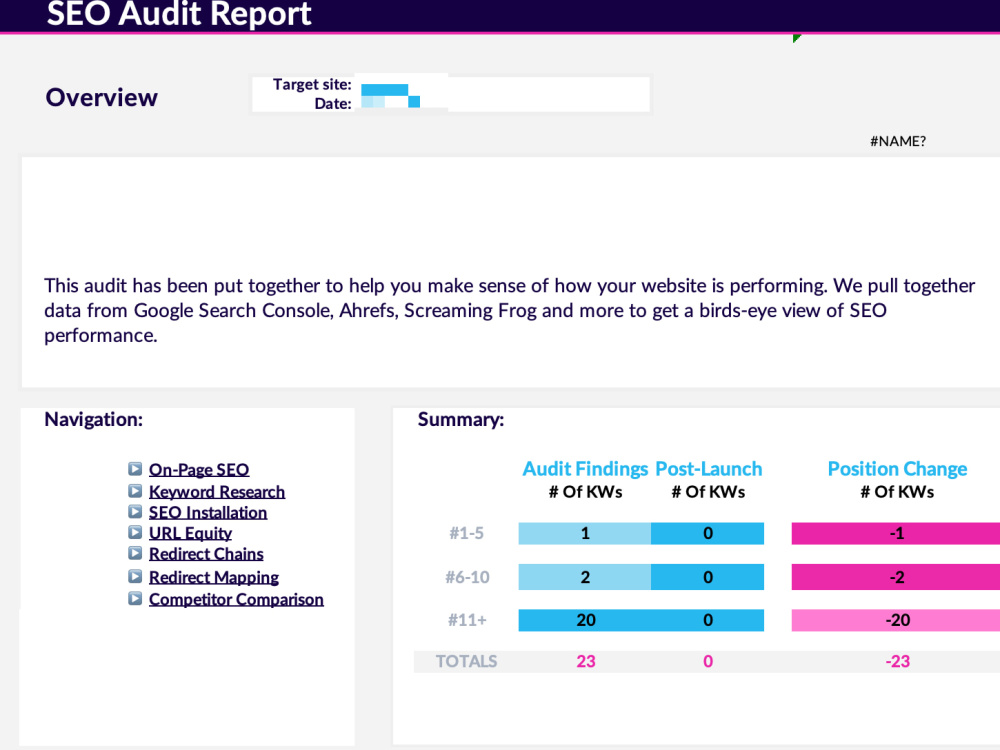1000x750 pixels.
Task: Click the #11+ row label
Action: pos(467,620)
